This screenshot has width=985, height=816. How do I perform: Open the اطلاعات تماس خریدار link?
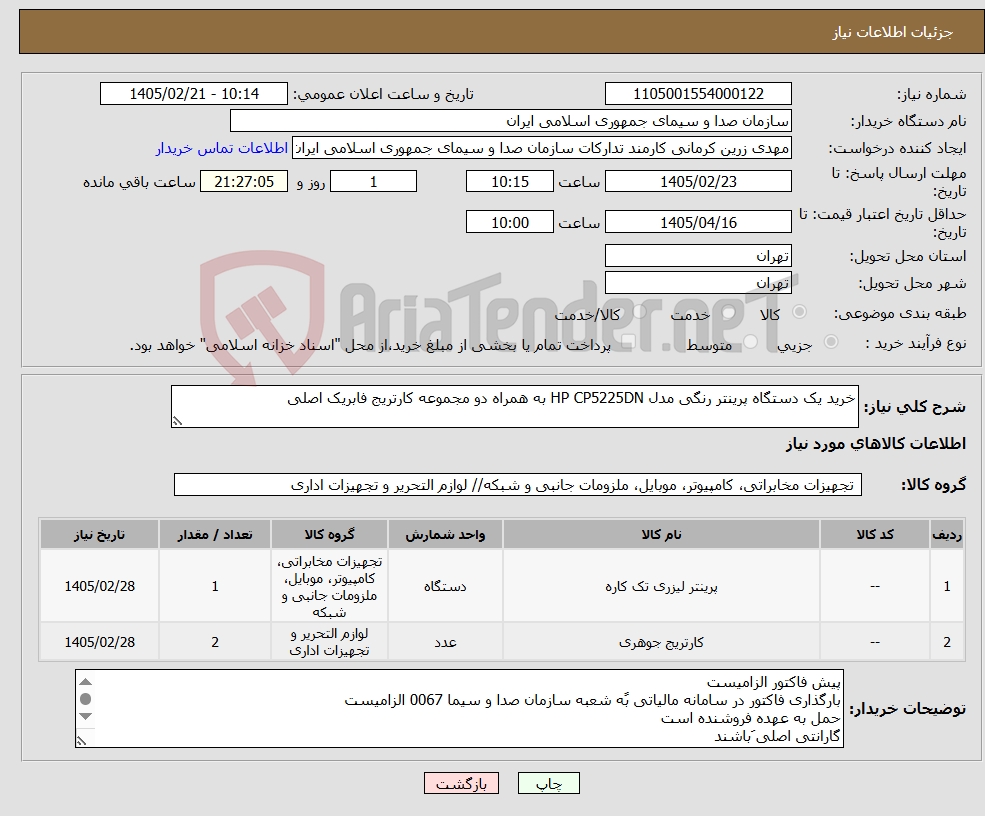point(222,148)
